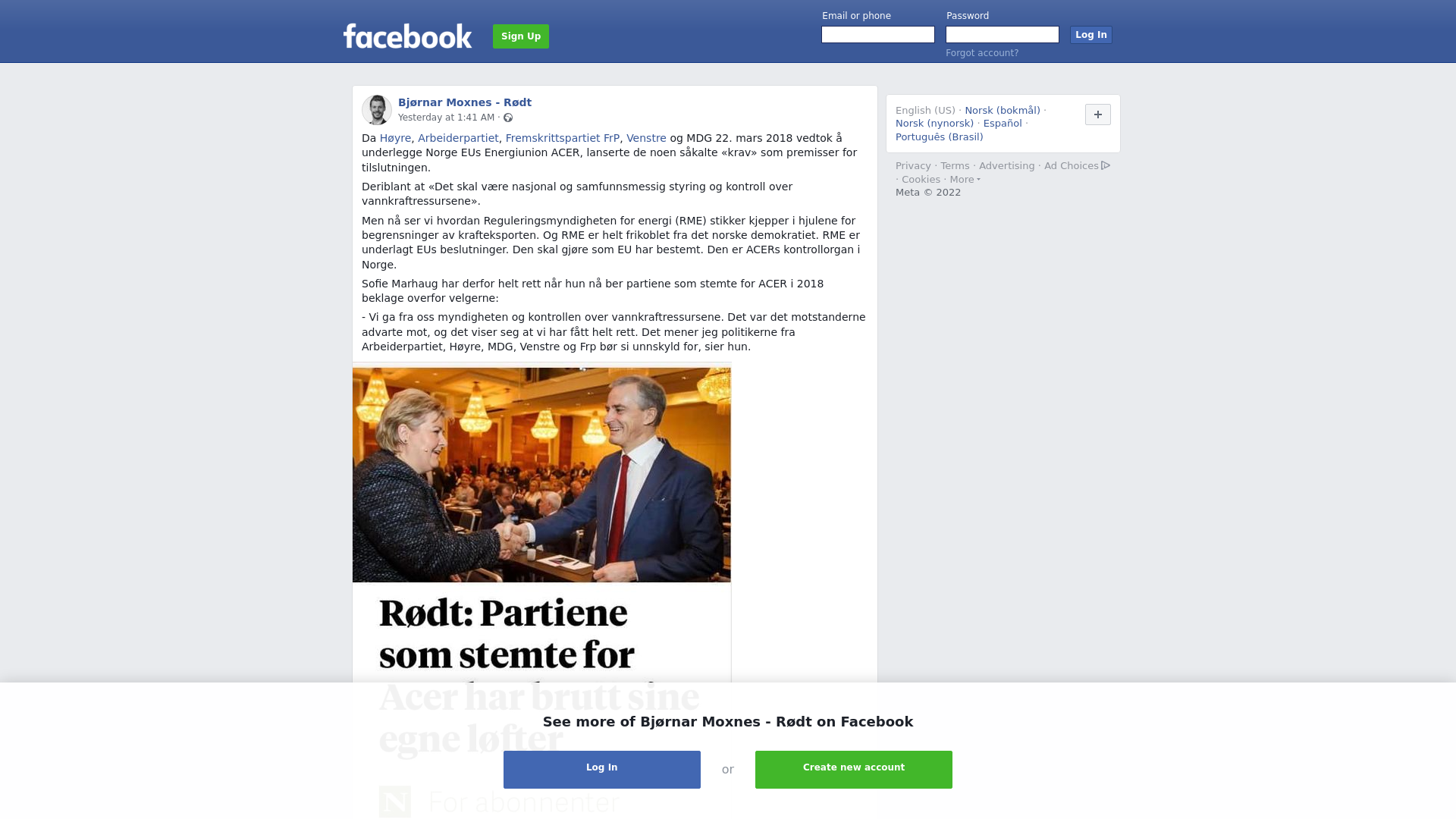Click the public audience globe icon
Viewport: 1456px width, 819px height.
pyautogui.click(x=508, y=118)
